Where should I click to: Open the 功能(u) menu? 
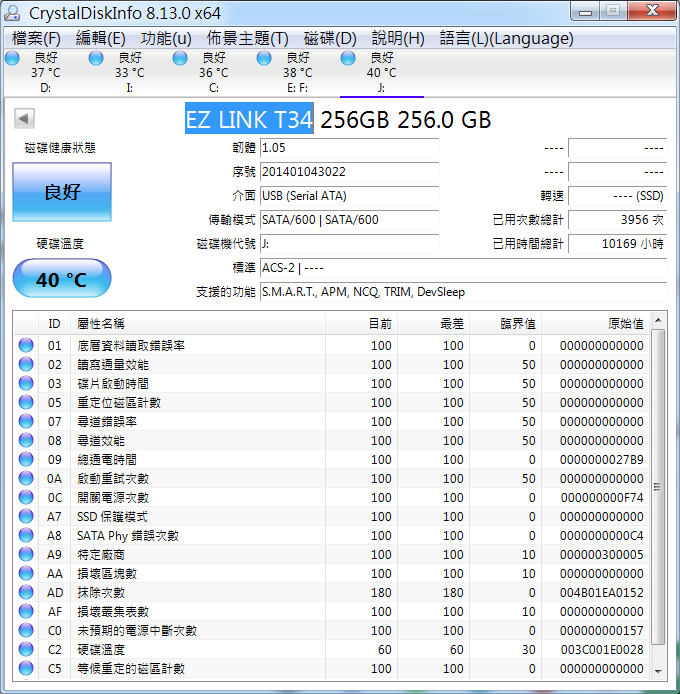[x=166, y=39]
